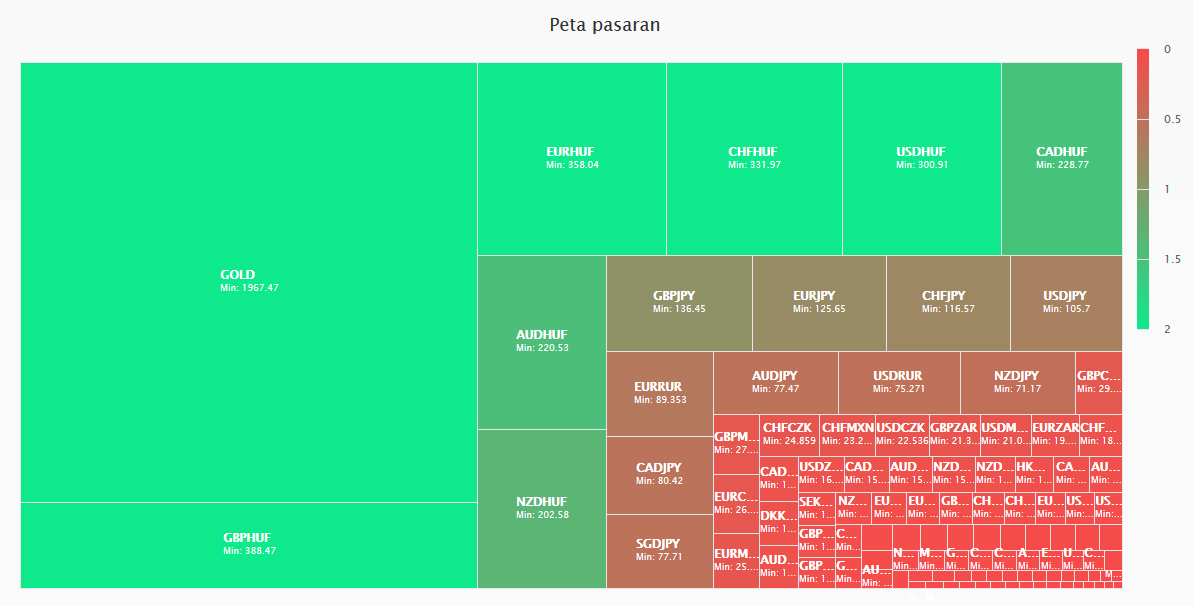Click the USDJPY tile
Image resolution: width=1193 pixels, height=606 pixels.
1067,303
